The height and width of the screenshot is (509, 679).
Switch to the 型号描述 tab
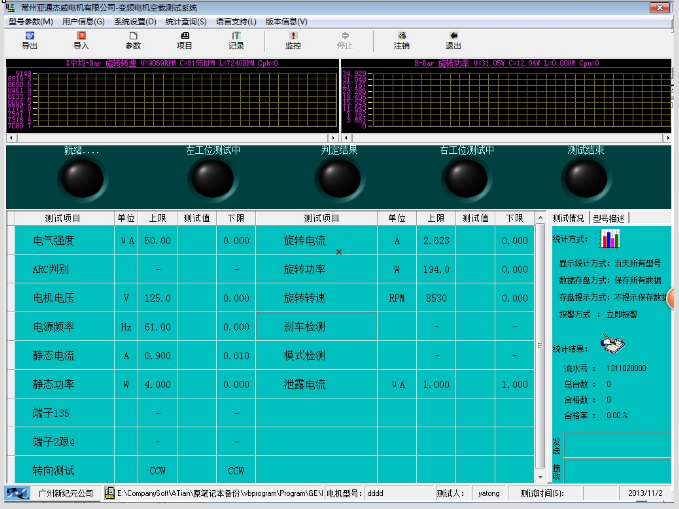[x=608, y=218]
